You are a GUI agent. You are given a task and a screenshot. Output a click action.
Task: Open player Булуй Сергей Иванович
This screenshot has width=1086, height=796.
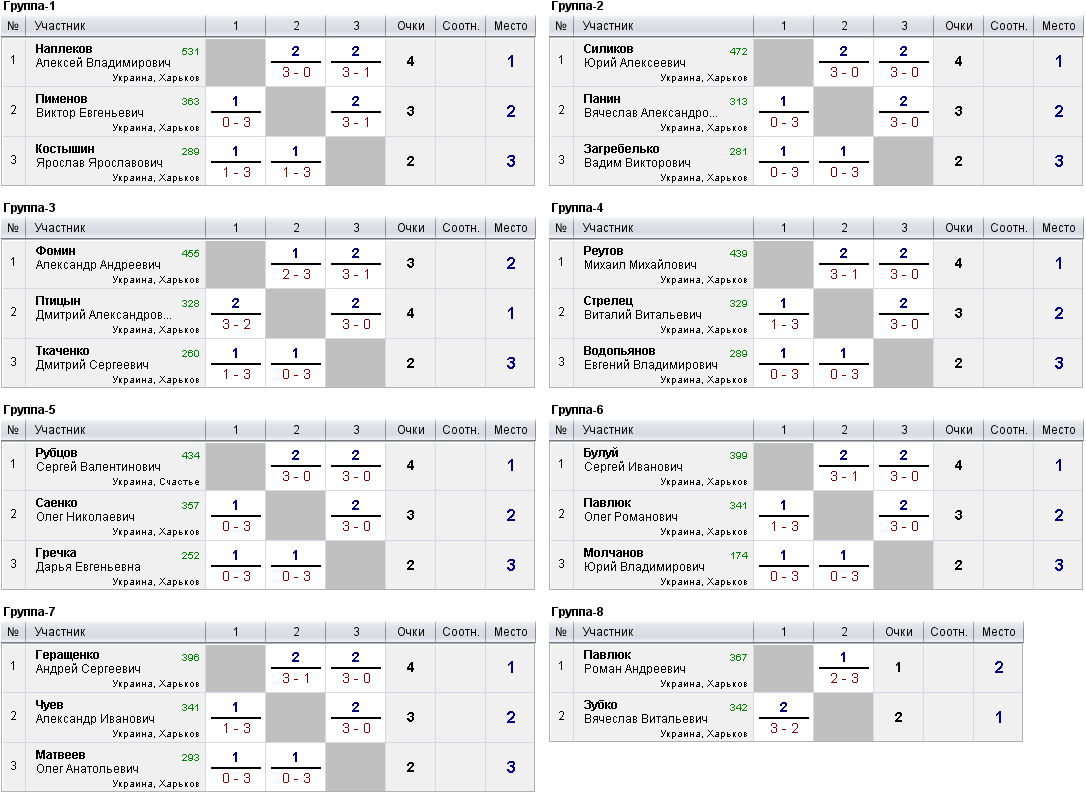pyautogui.click(x=633, y=460)
